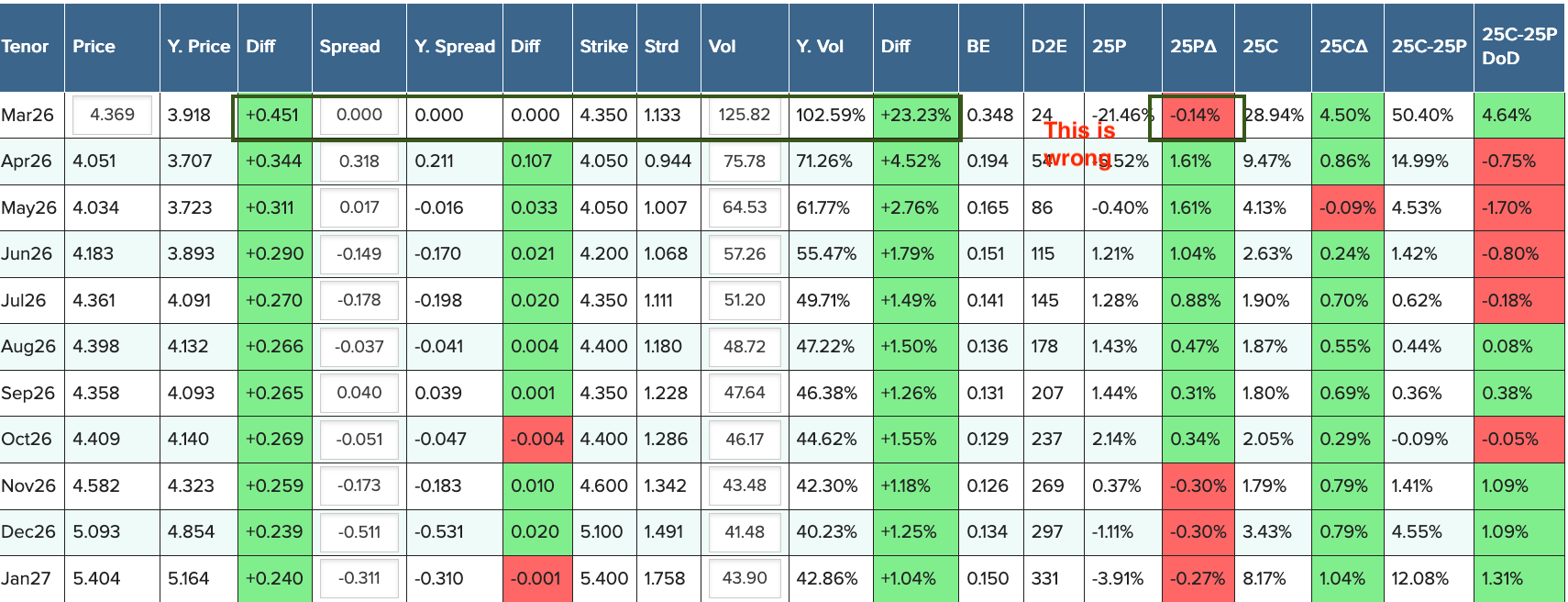Click the May26 Spread input showing 0.017
This screenshot has height=602, width=1568.
coord(359,207)
